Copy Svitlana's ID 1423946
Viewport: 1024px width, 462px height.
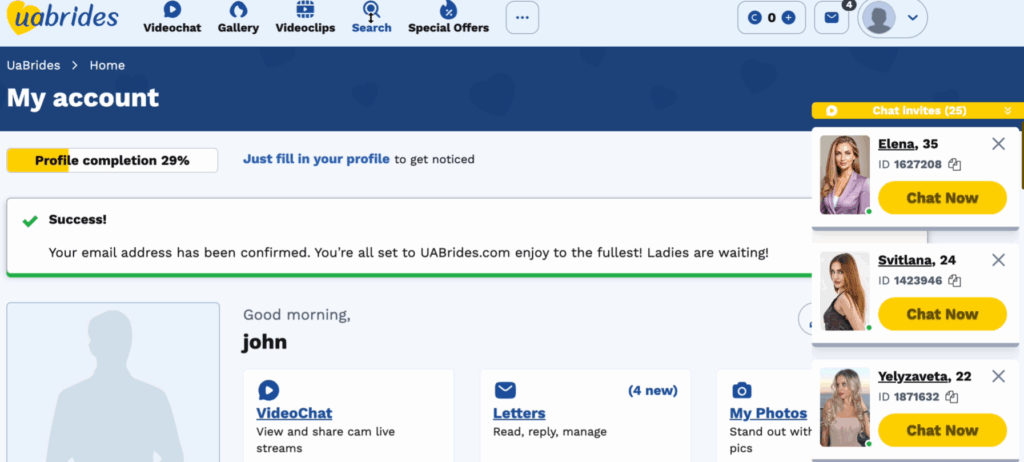(x=955, y=281)
